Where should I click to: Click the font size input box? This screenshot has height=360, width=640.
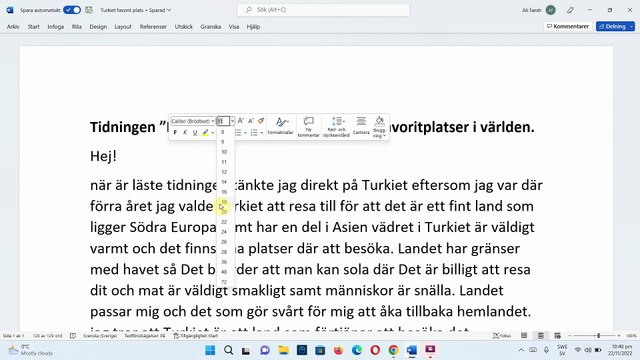pyautogui.click(x=223, y=121)
